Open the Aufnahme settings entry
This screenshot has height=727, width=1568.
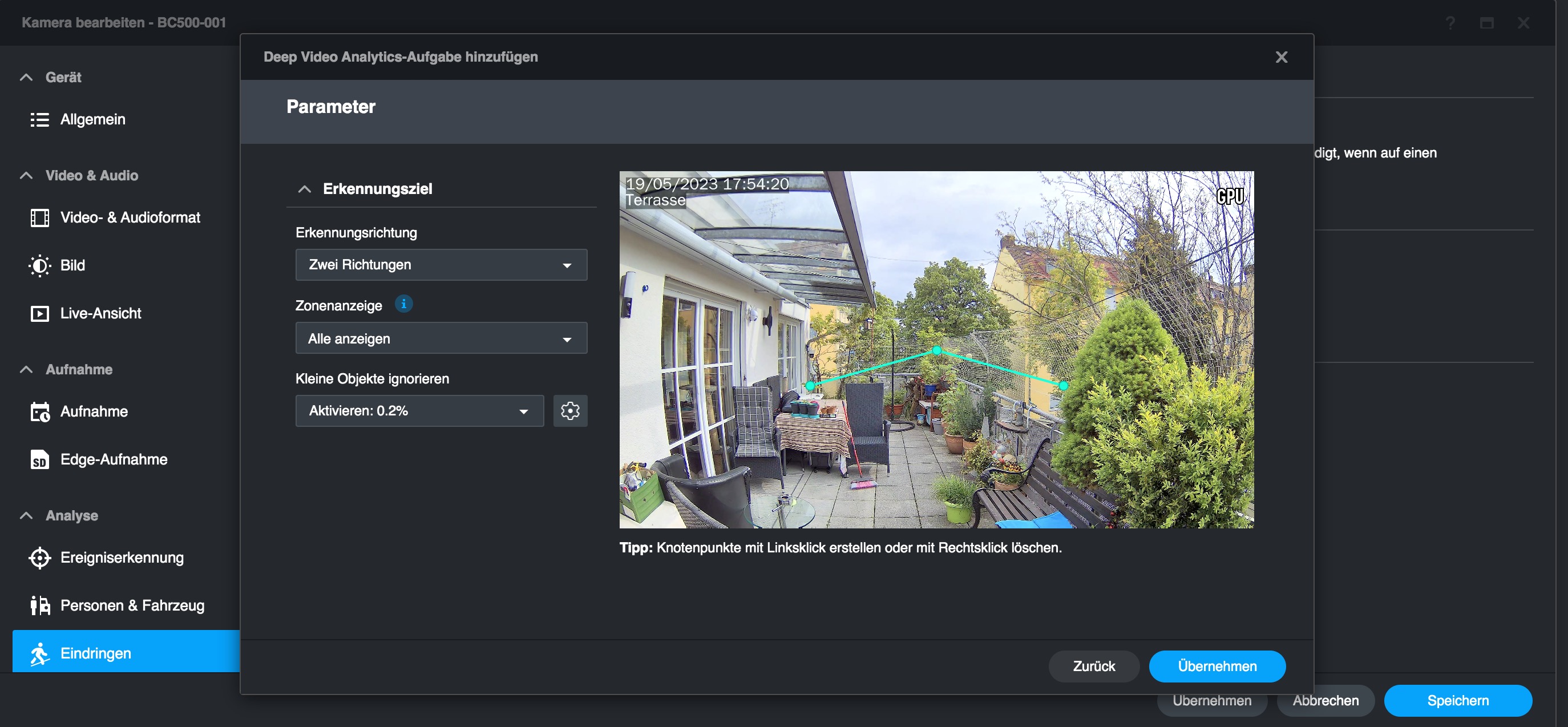(94, 411)
